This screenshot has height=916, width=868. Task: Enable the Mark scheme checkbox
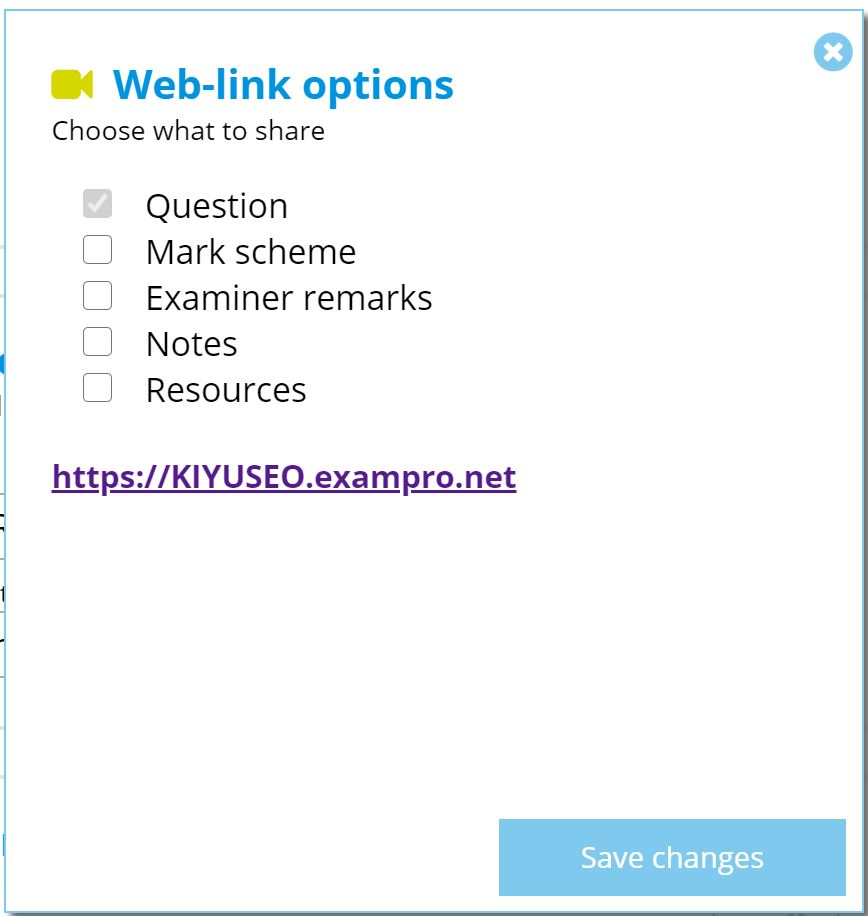(x=97, y=250)
